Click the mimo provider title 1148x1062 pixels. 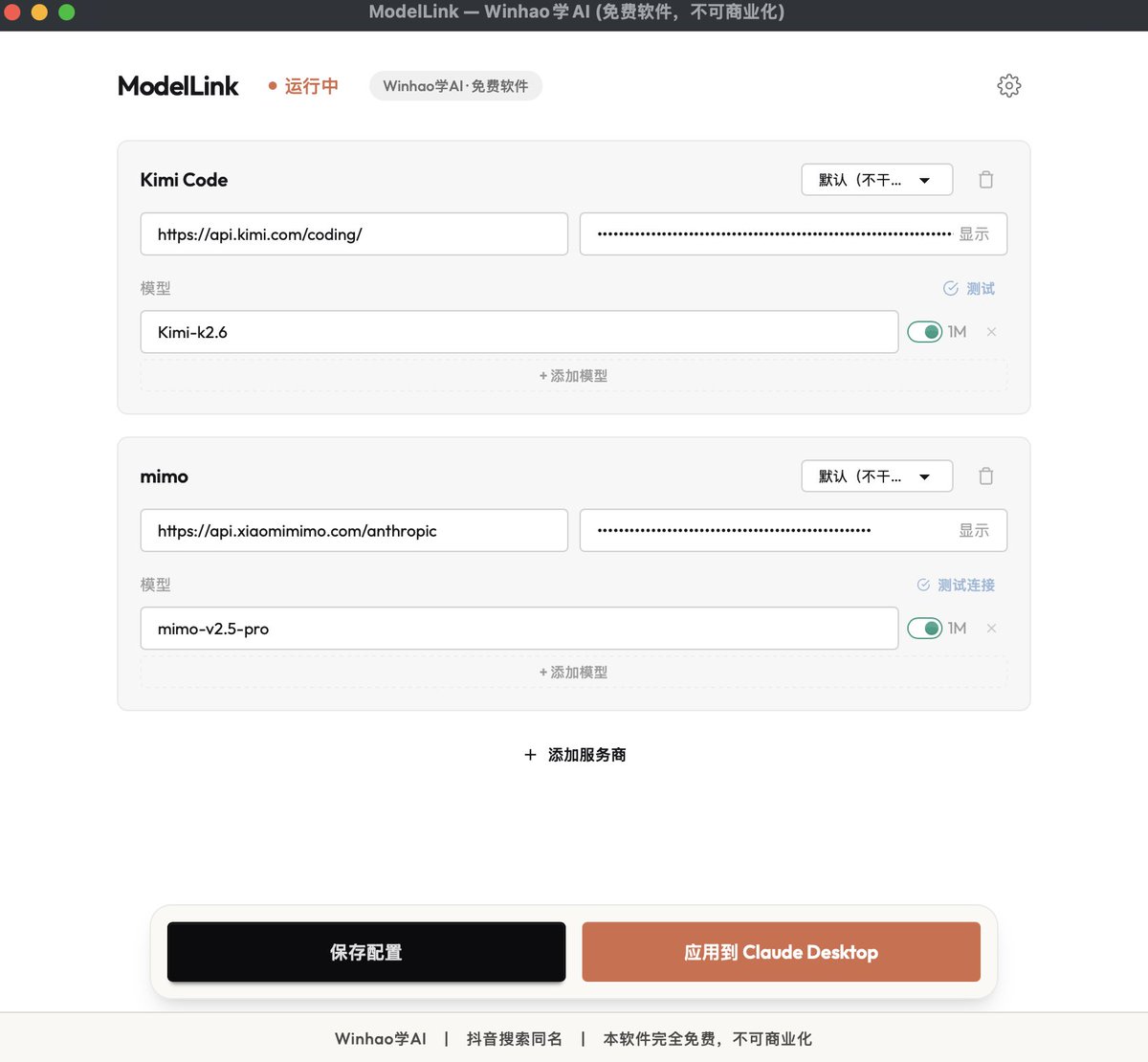(165, 476)
